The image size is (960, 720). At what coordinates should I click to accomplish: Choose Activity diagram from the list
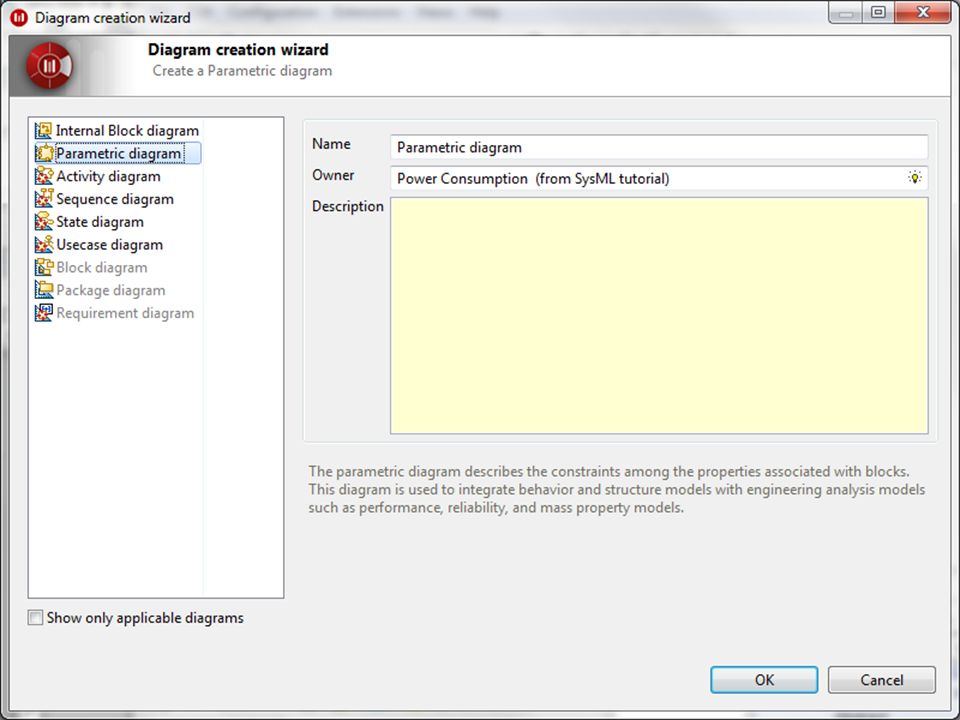[108, 176]
